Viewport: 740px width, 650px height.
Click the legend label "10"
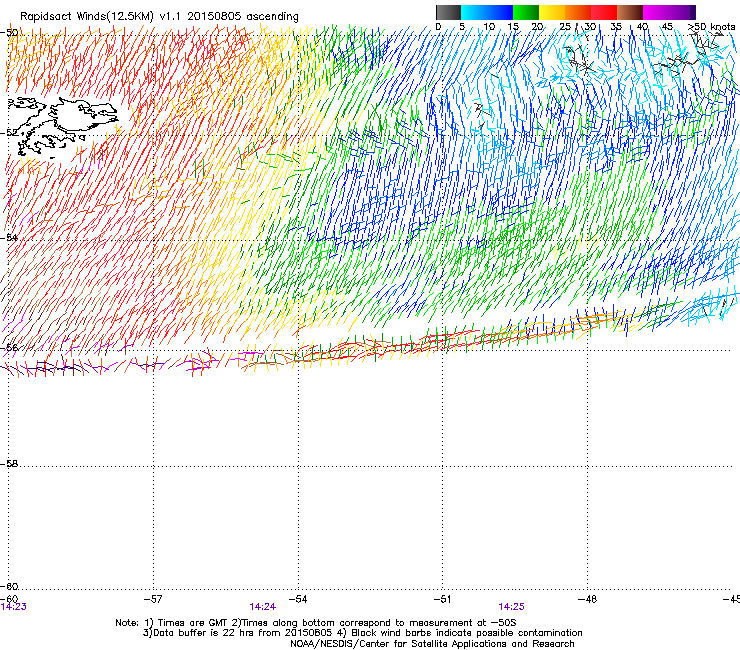pos(489,27)
